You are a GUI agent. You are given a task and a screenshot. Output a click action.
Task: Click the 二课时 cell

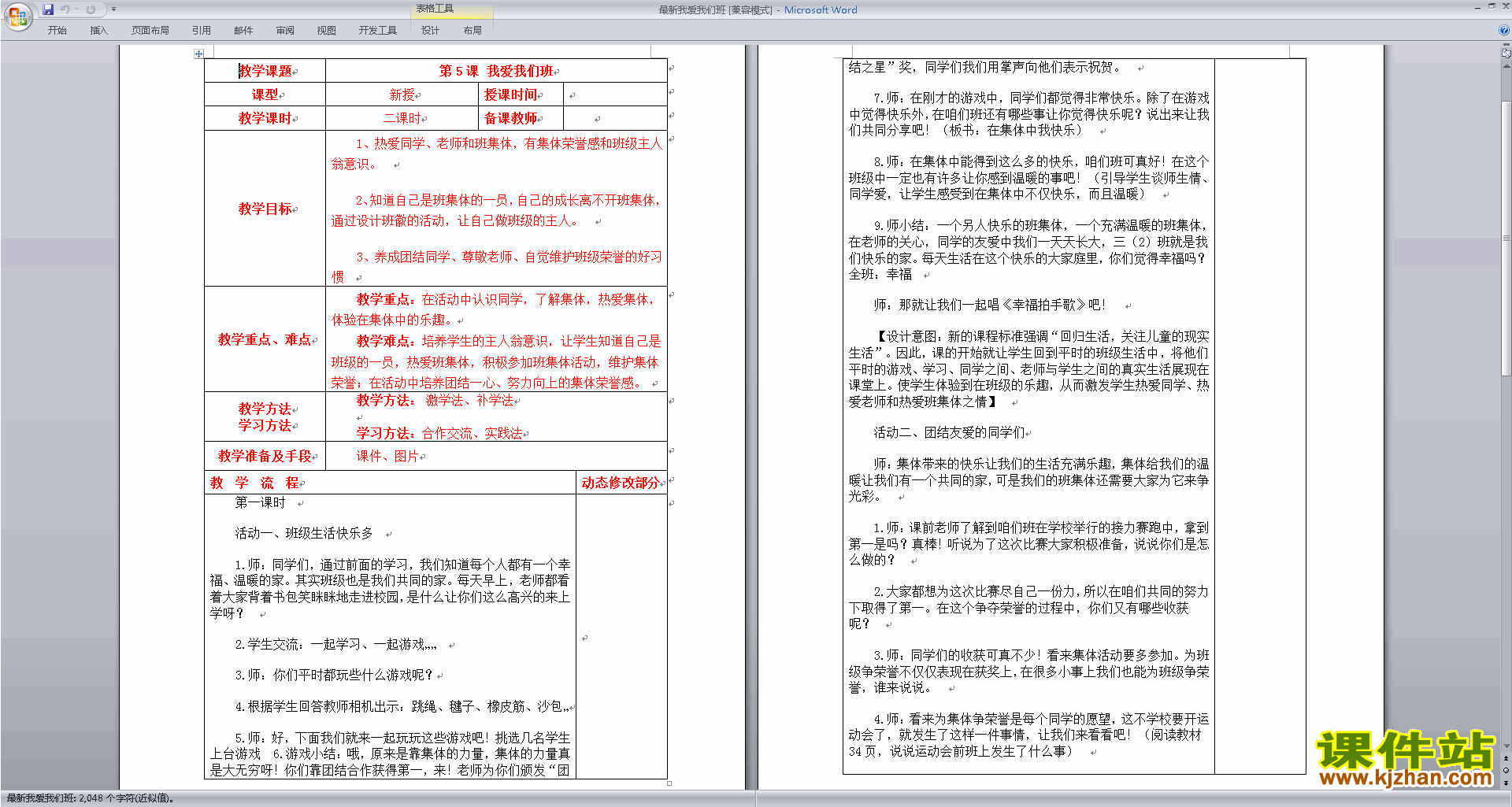(402, 118)
